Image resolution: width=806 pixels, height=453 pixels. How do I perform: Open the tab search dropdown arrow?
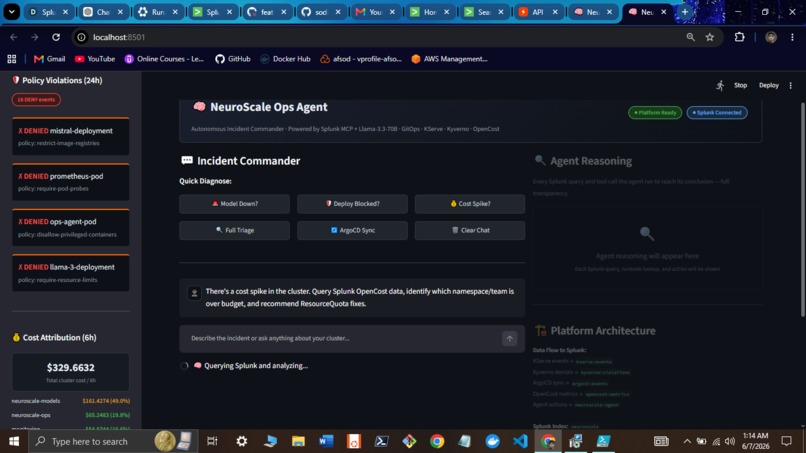(x=11, y=11)
